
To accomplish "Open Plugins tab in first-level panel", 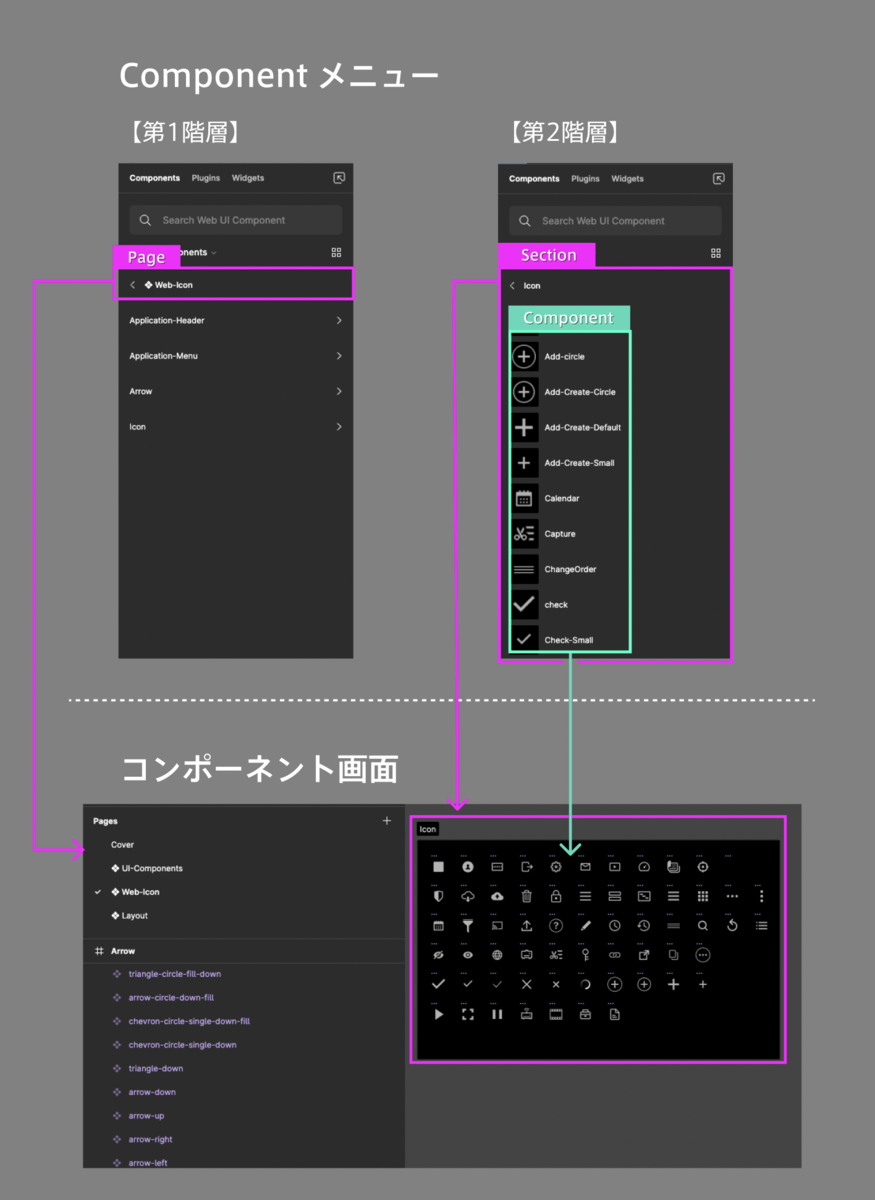I will [x=206, y=178].
